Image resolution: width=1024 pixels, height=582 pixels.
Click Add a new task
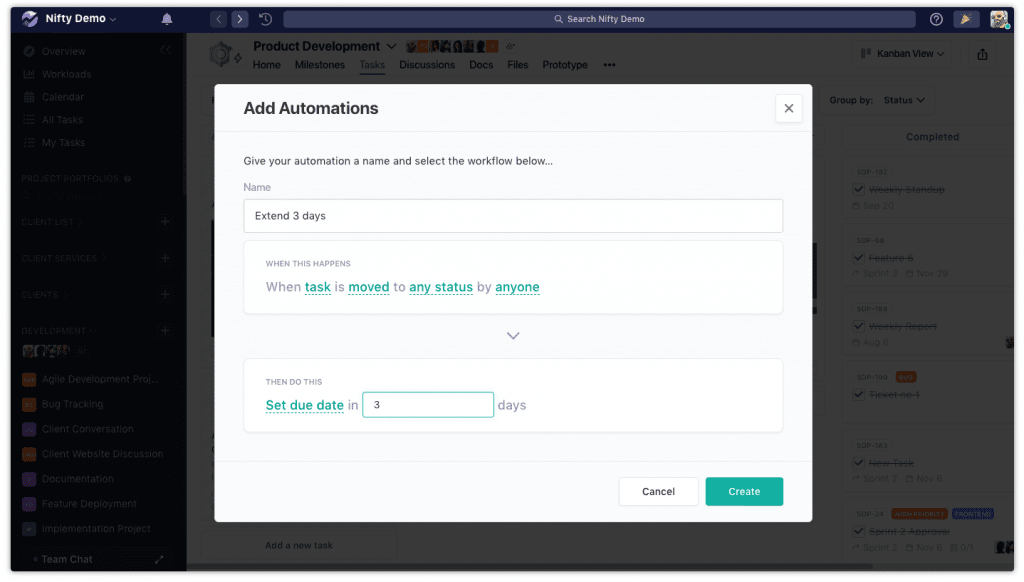coord(298,545)
